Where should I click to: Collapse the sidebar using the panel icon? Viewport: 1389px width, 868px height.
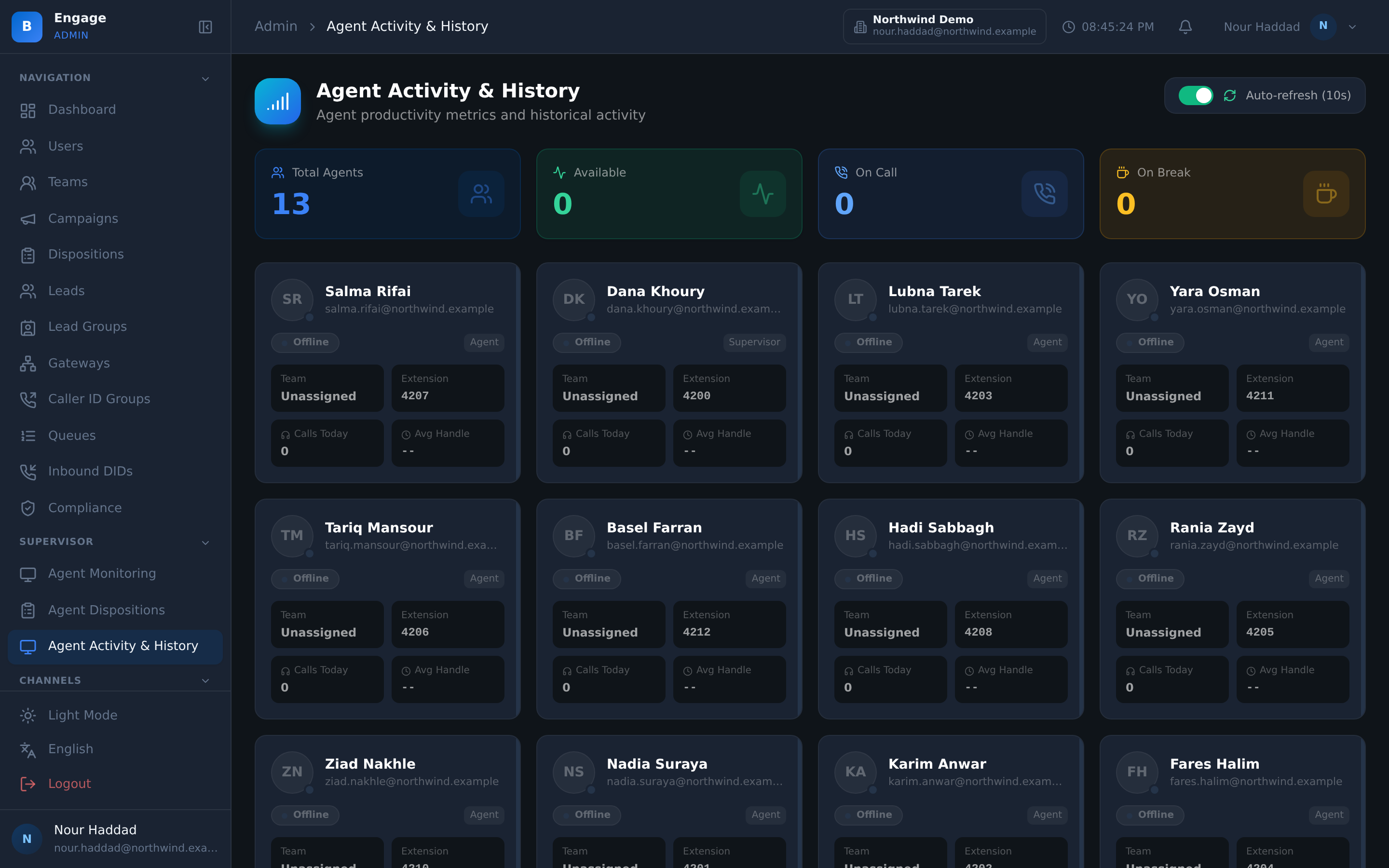[205, 27]
